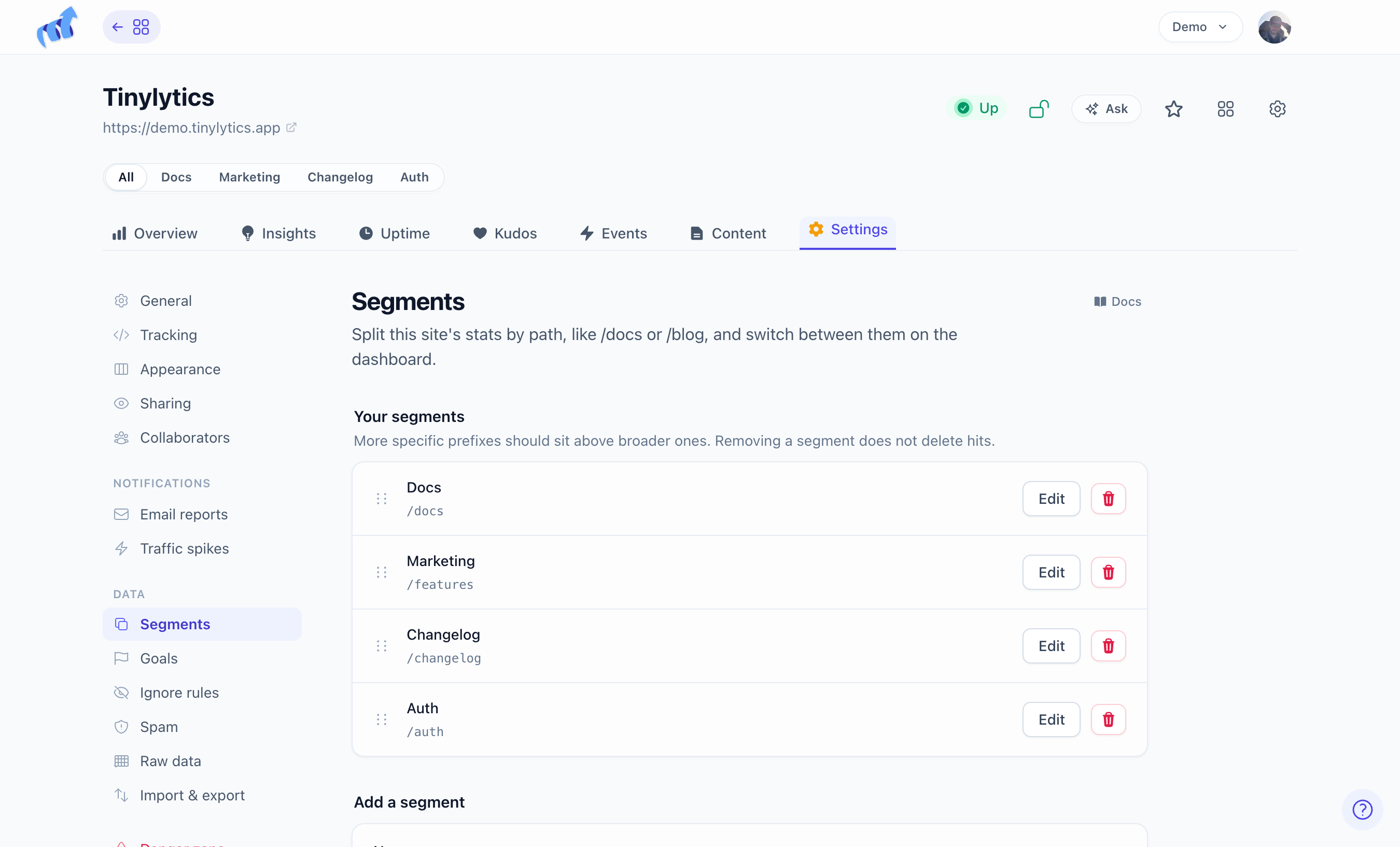Open the user avatar menu
This screenshot has width=1400, height=847.
pos(1275,27)
